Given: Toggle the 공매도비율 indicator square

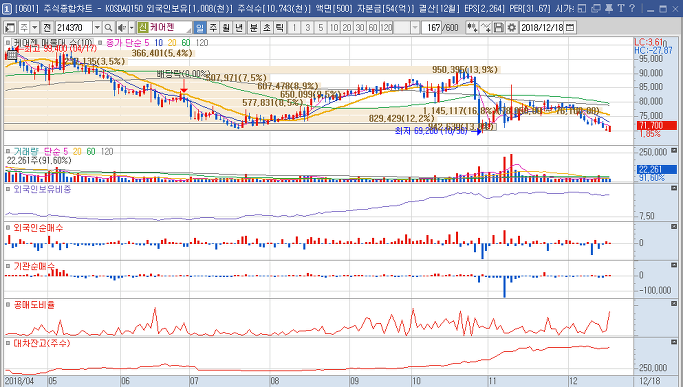Looking at the screenshot, I should pyautogui.click(x=8, y=305).
